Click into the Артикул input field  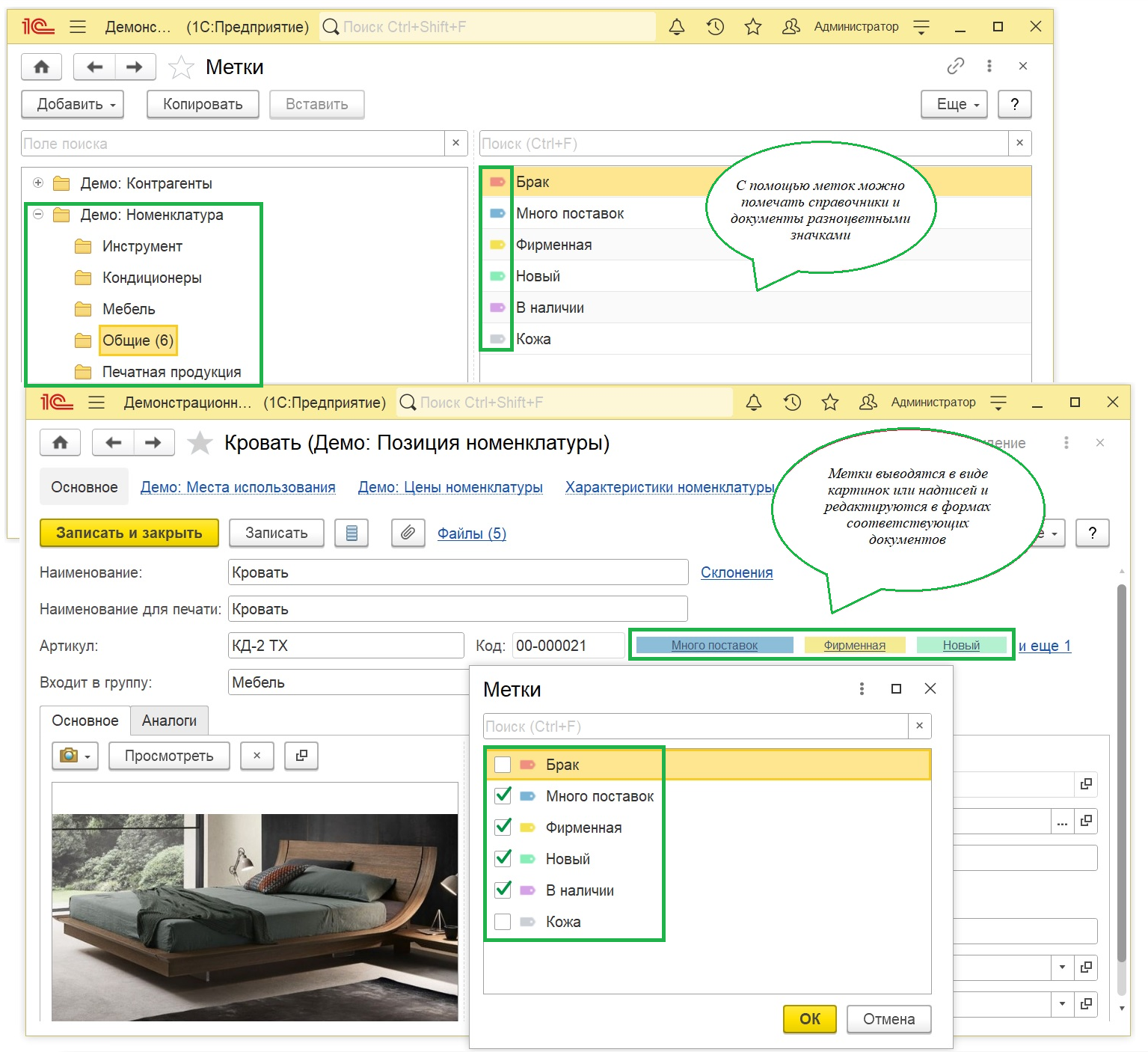click(x=346, y=646)
